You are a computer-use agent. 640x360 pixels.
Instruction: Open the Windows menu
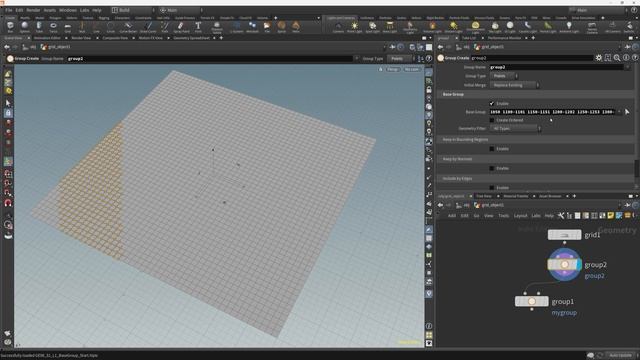pyautogui.click(x=68, y=10)
